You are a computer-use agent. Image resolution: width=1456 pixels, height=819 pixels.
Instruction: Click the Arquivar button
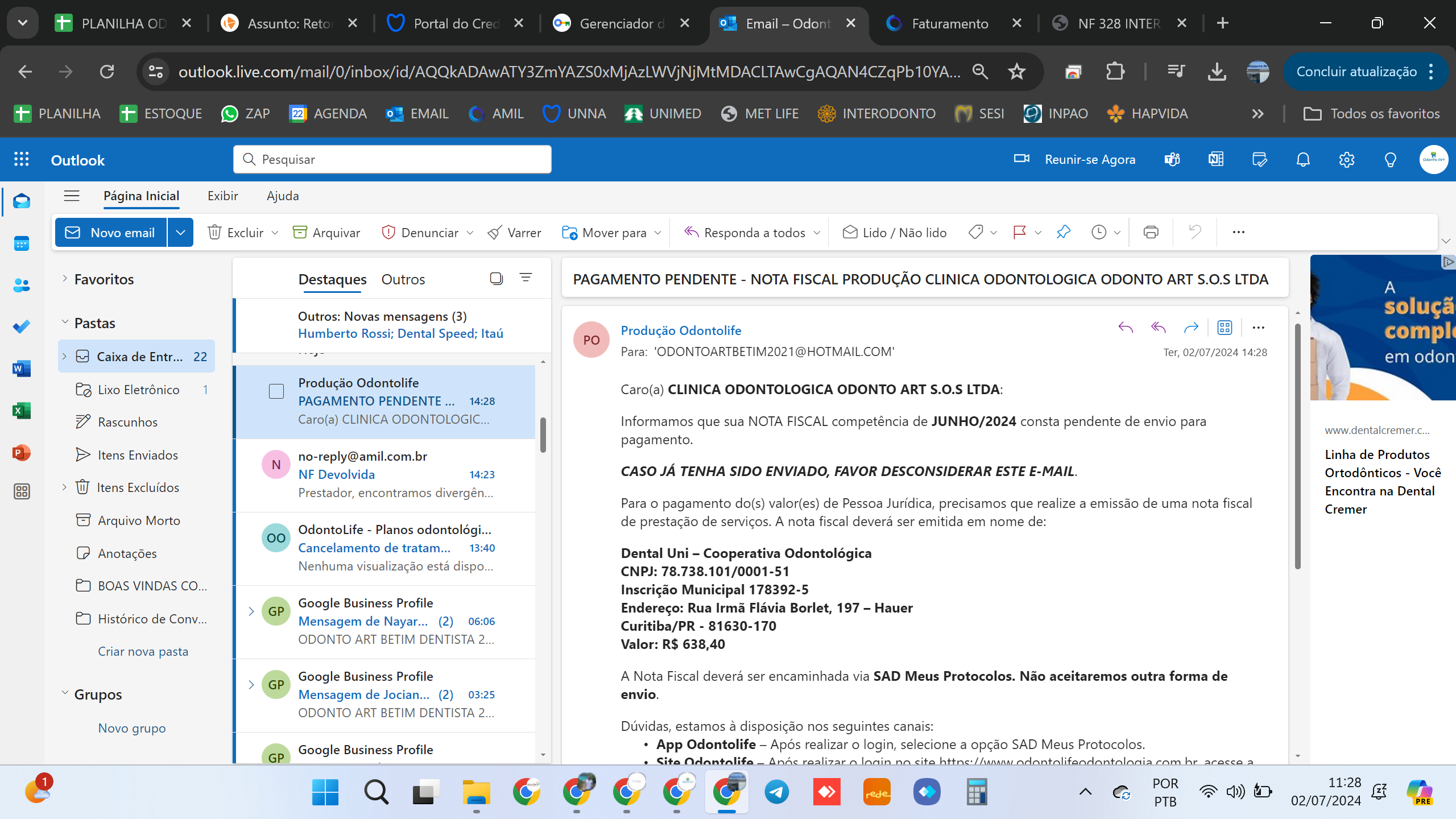click(326, 232)
